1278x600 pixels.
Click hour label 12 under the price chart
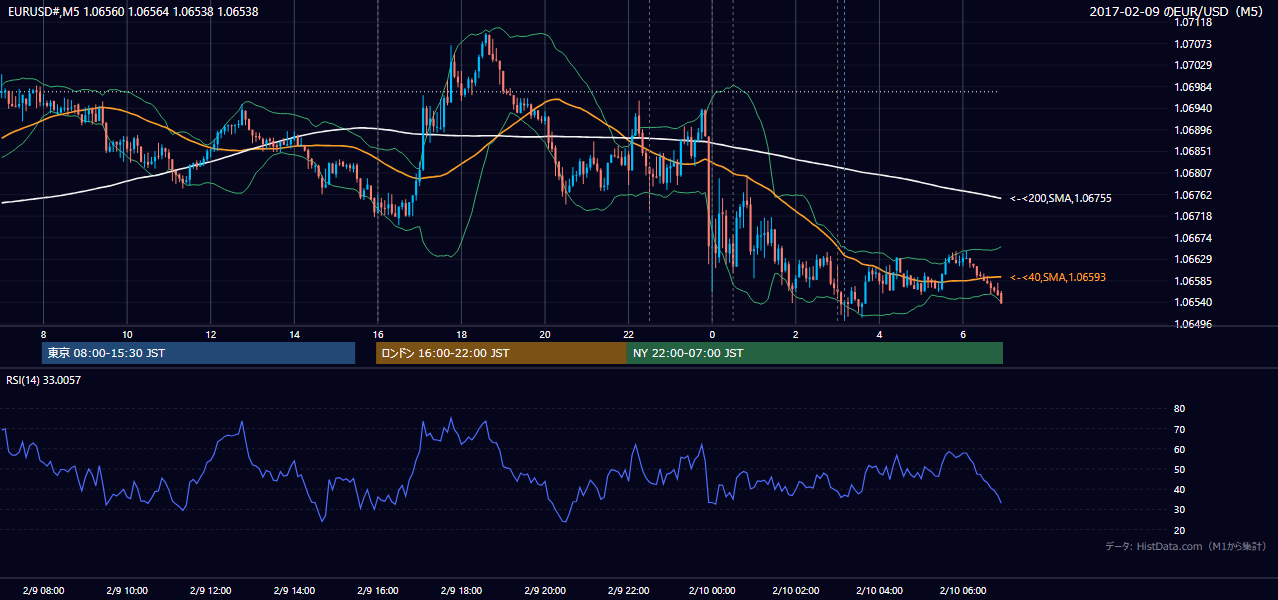(210, 334)
